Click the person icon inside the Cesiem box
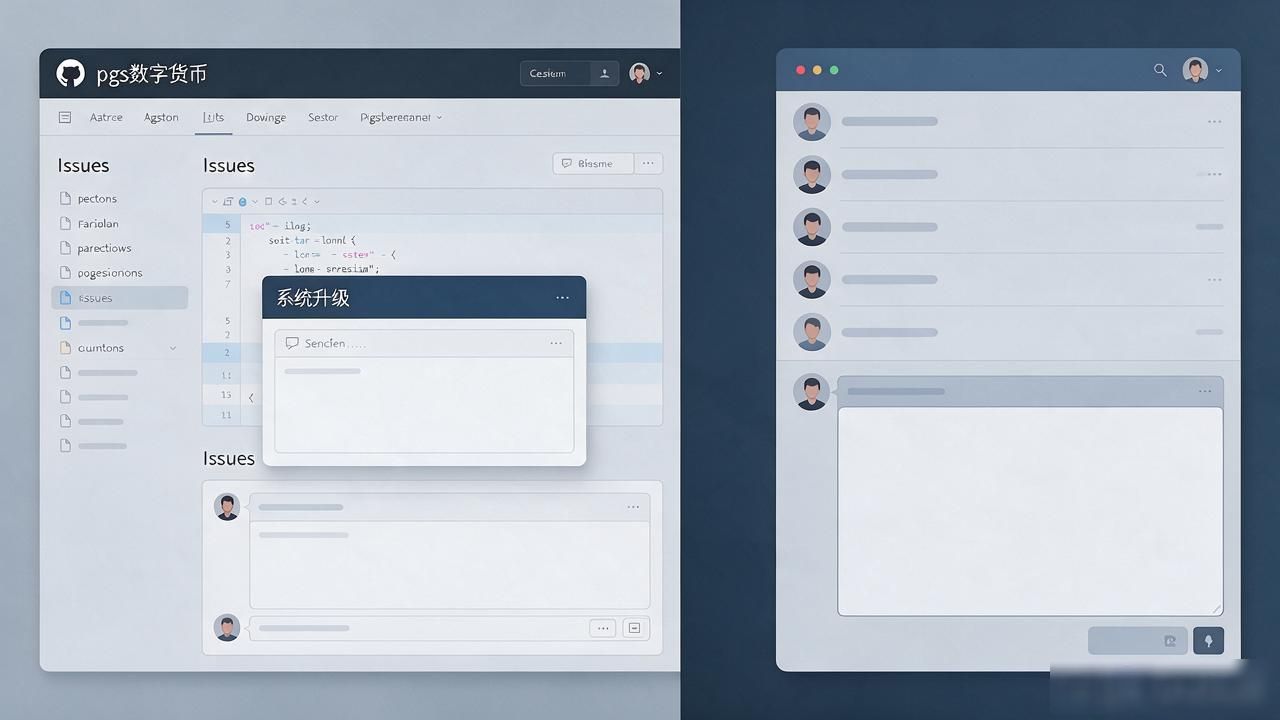 tap(604, 73)
